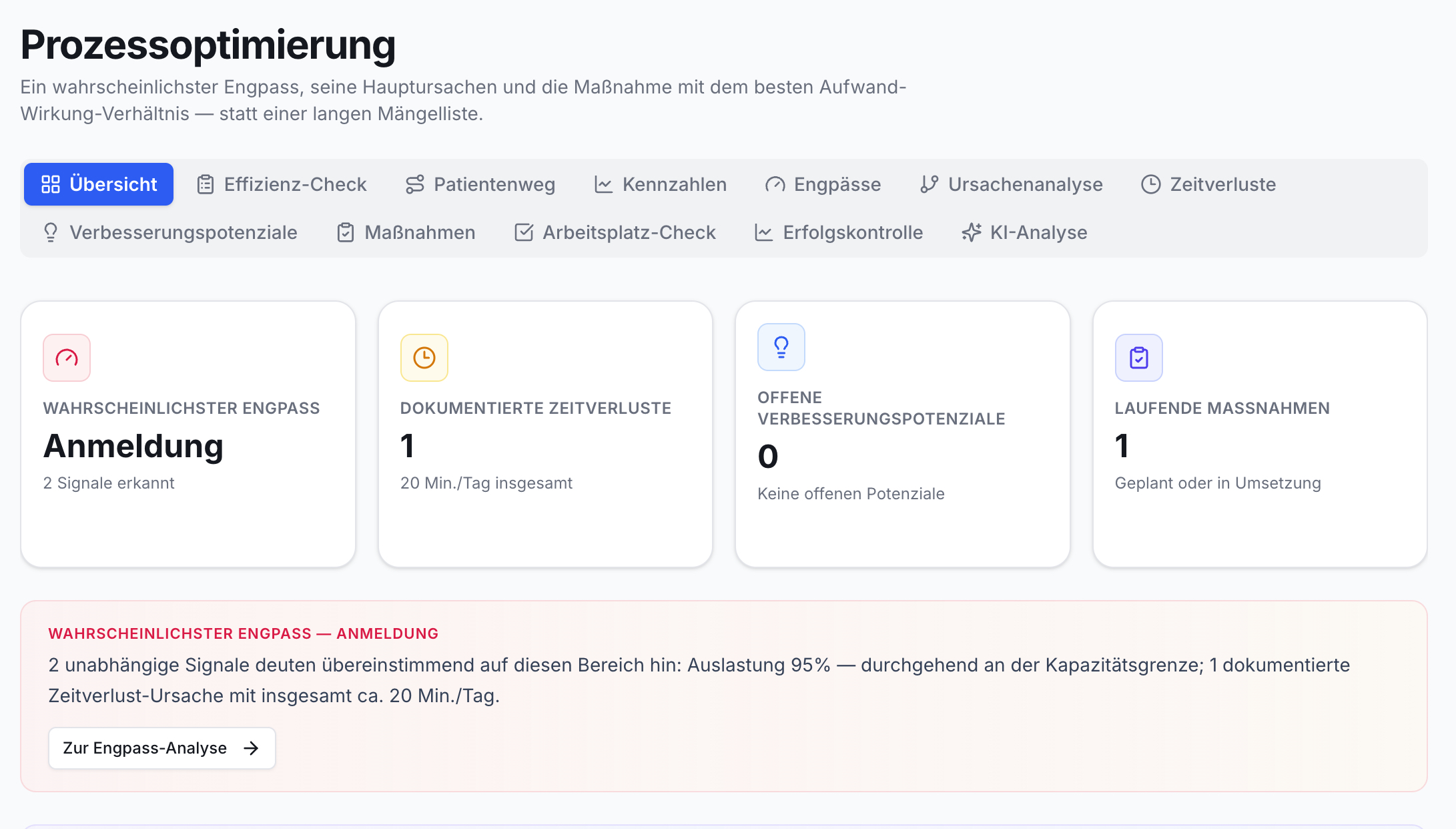Click the '20 Min./Tag insgesamt' text
Screen dimensions: 1456x829
pyautogui.click(x=486, y=483)
